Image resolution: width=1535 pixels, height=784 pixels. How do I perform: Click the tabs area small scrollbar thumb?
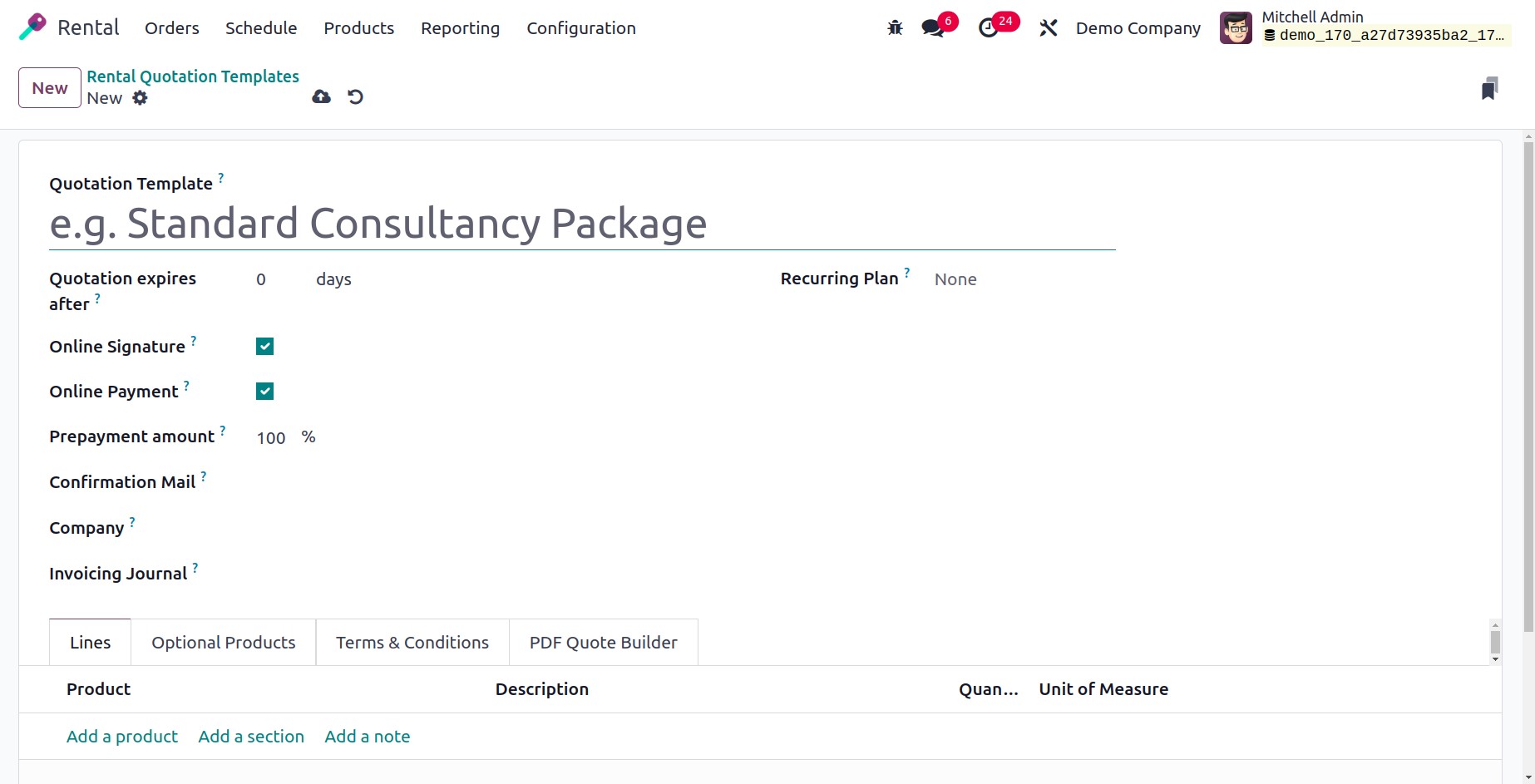pyautogui.click(x=1495, y=642)
